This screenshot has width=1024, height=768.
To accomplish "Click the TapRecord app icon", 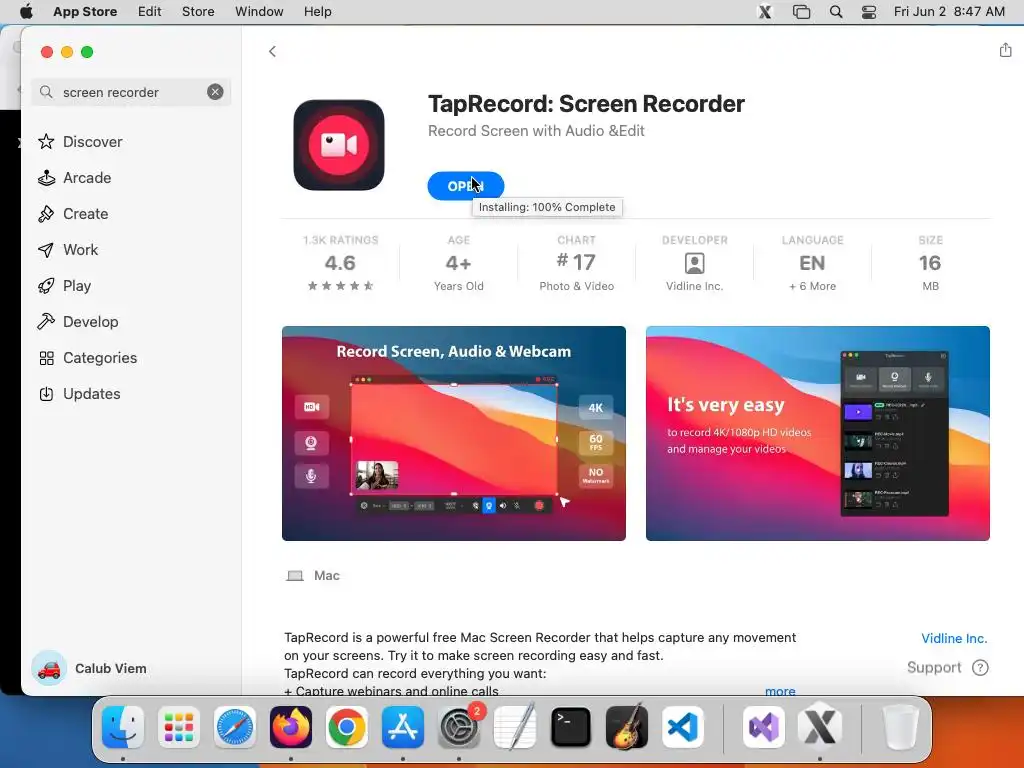I will [339, 145].
